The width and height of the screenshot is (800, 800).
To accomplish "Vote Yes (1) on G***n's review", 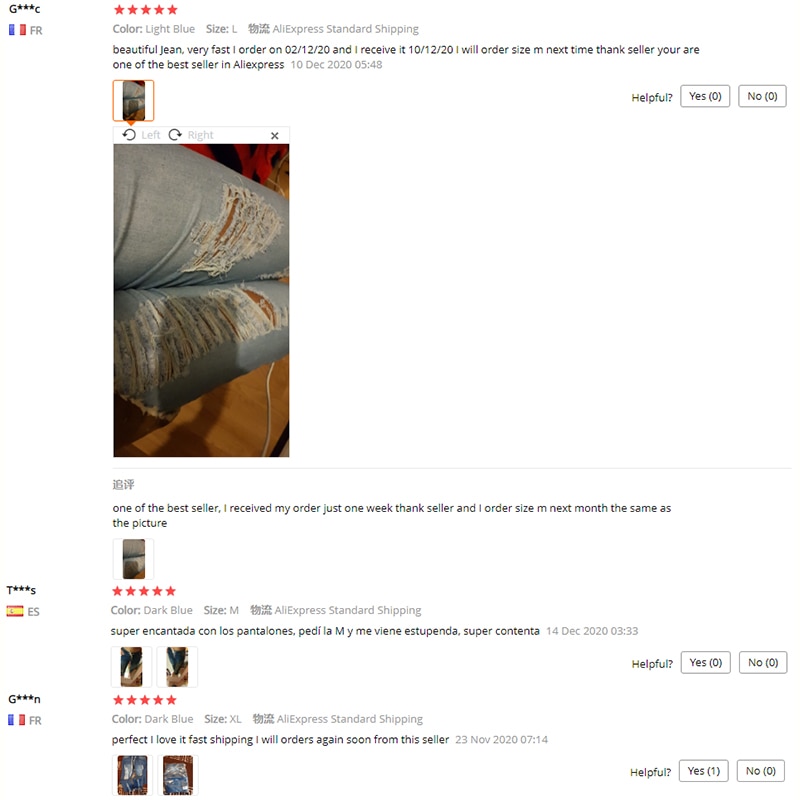I will point(704,771).
